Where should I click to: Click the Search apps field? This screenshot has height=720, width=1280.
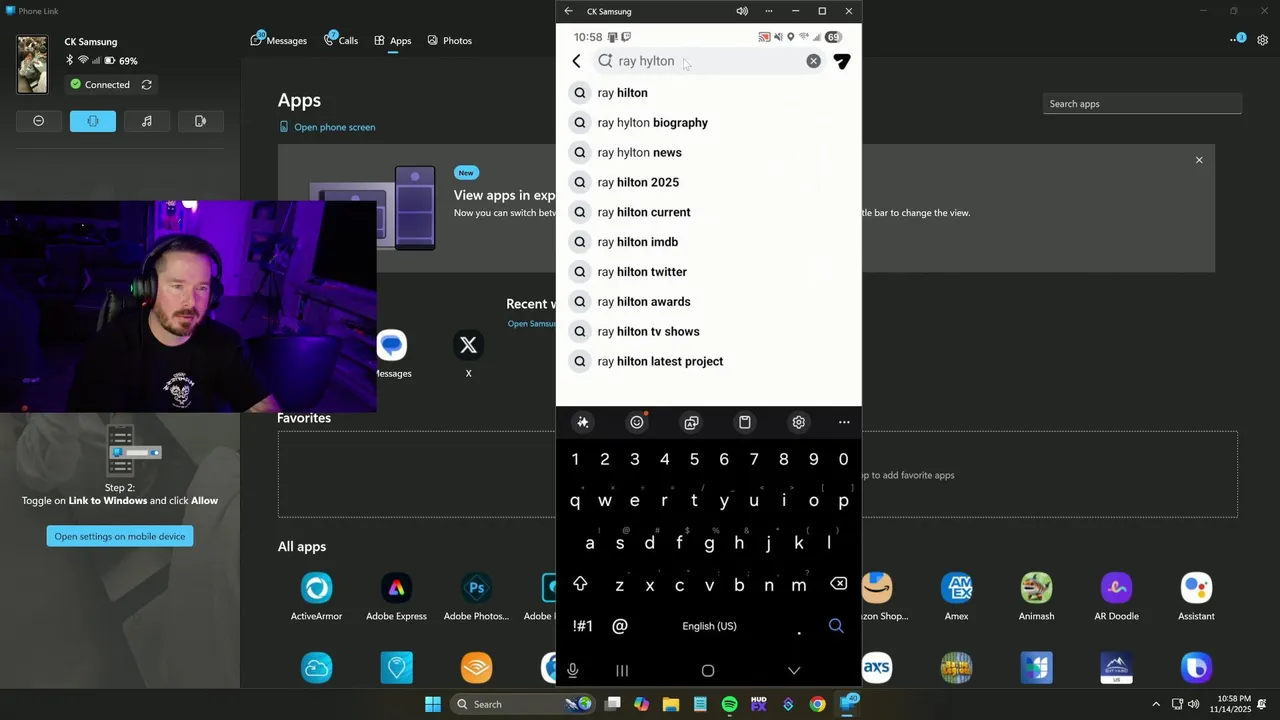click(x=1142, y=104)
